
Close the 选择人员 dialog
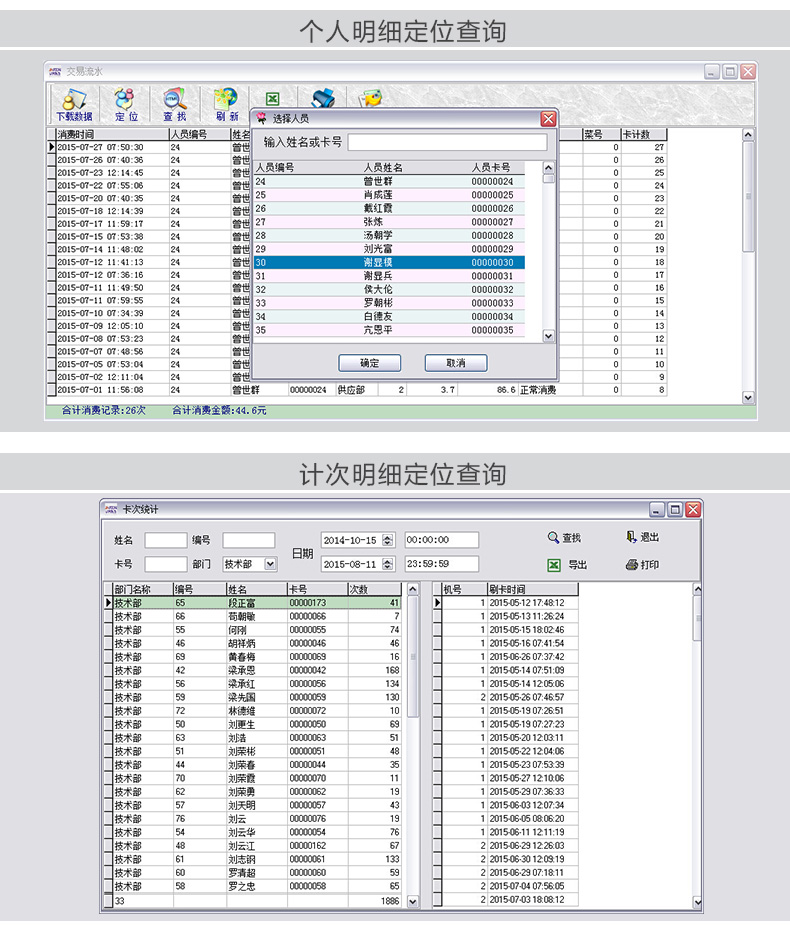pyautogui.click(x=548, y=118)
